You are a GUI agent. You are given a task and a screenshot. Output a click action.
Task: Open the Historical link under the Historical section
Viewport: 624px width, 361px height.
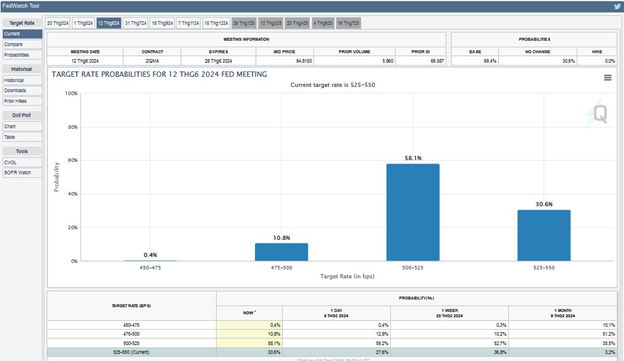tap(22, 80)
